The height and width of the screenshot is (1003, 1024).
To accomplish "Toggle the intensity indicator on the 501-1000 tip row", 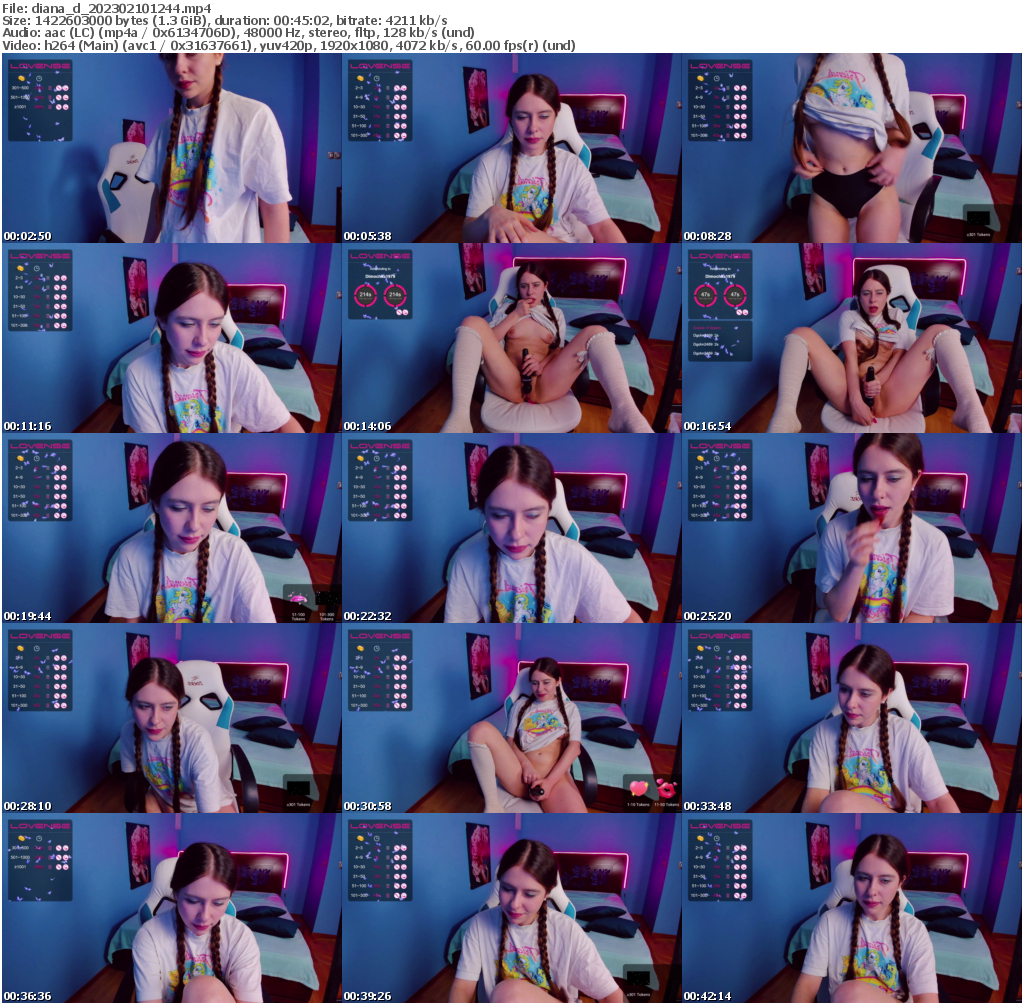I will pos(49,97).
